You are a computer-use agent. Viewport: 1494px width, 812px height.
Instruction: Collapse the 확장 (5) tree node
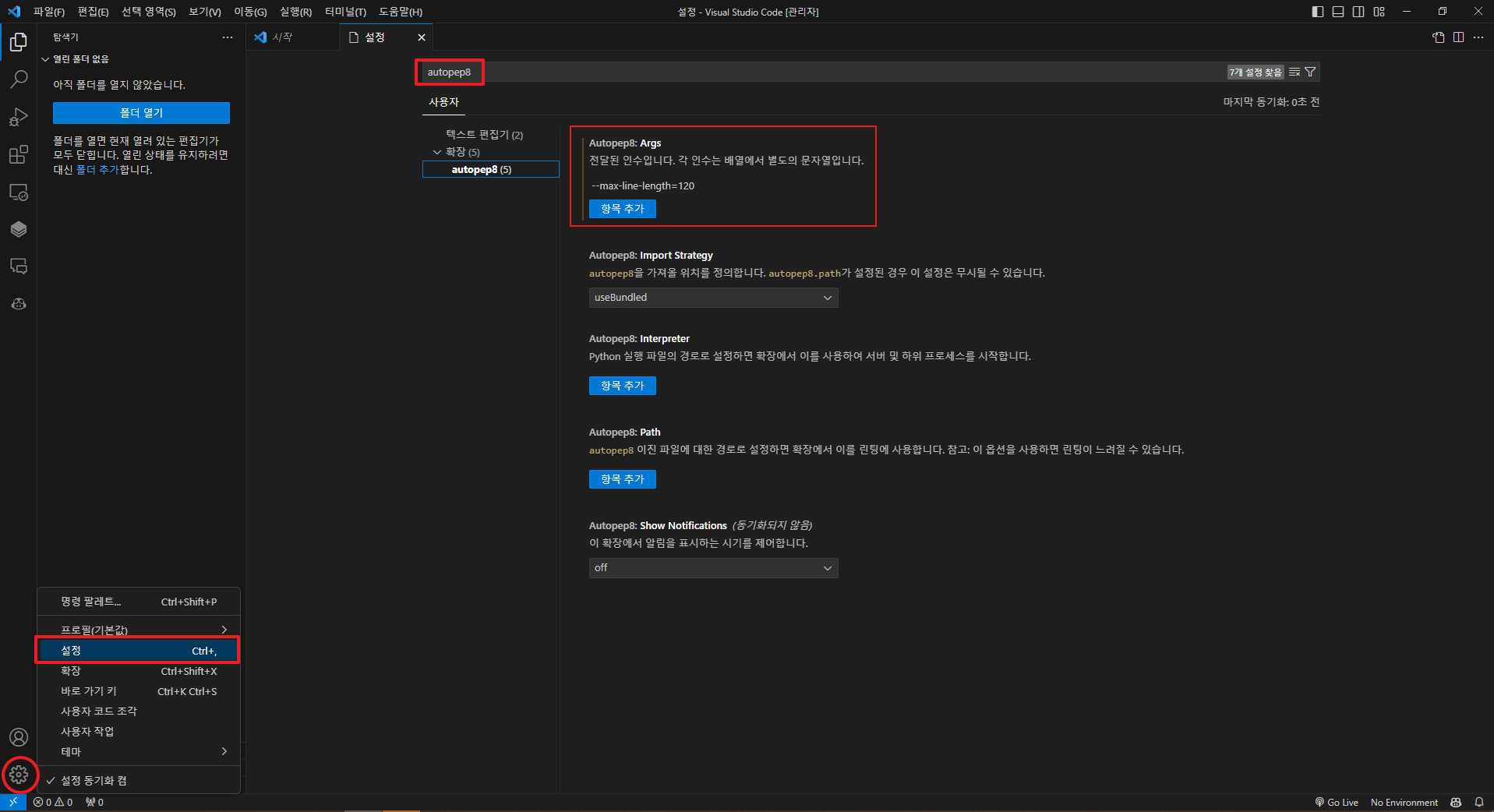click(437, 152)
